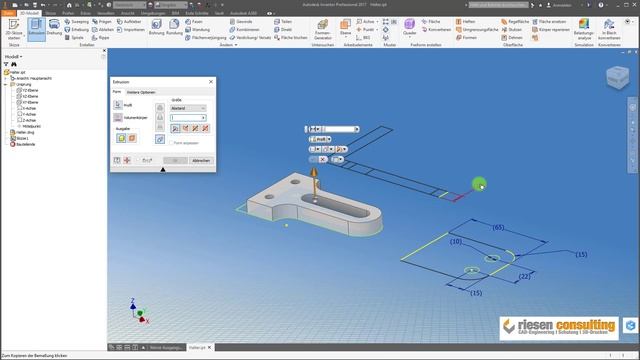Close the Halter.ipt document tab

pyautogui.click(x=210, y=347)
